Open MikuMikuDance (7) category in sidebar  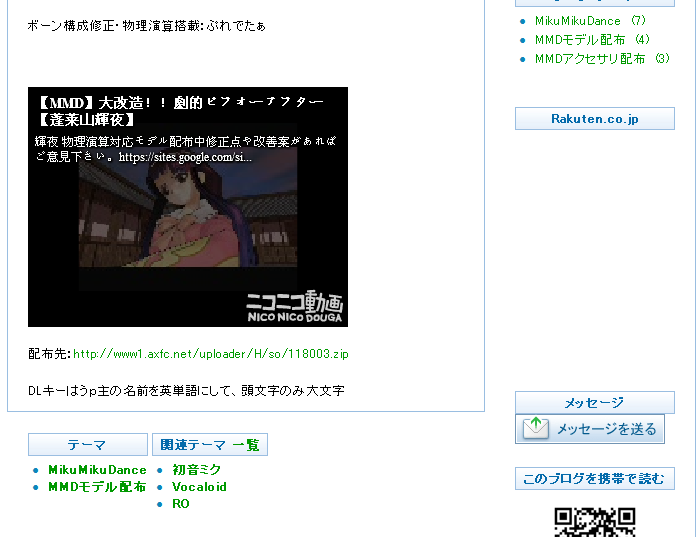590,21
